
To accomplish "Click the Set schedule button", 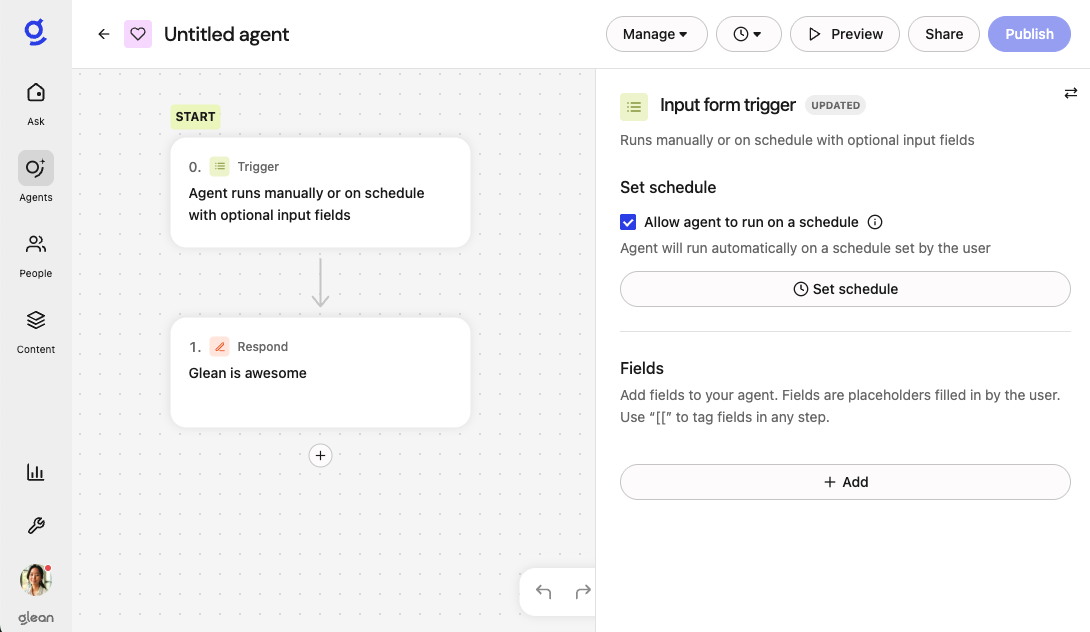I will (x=845, y=289).
